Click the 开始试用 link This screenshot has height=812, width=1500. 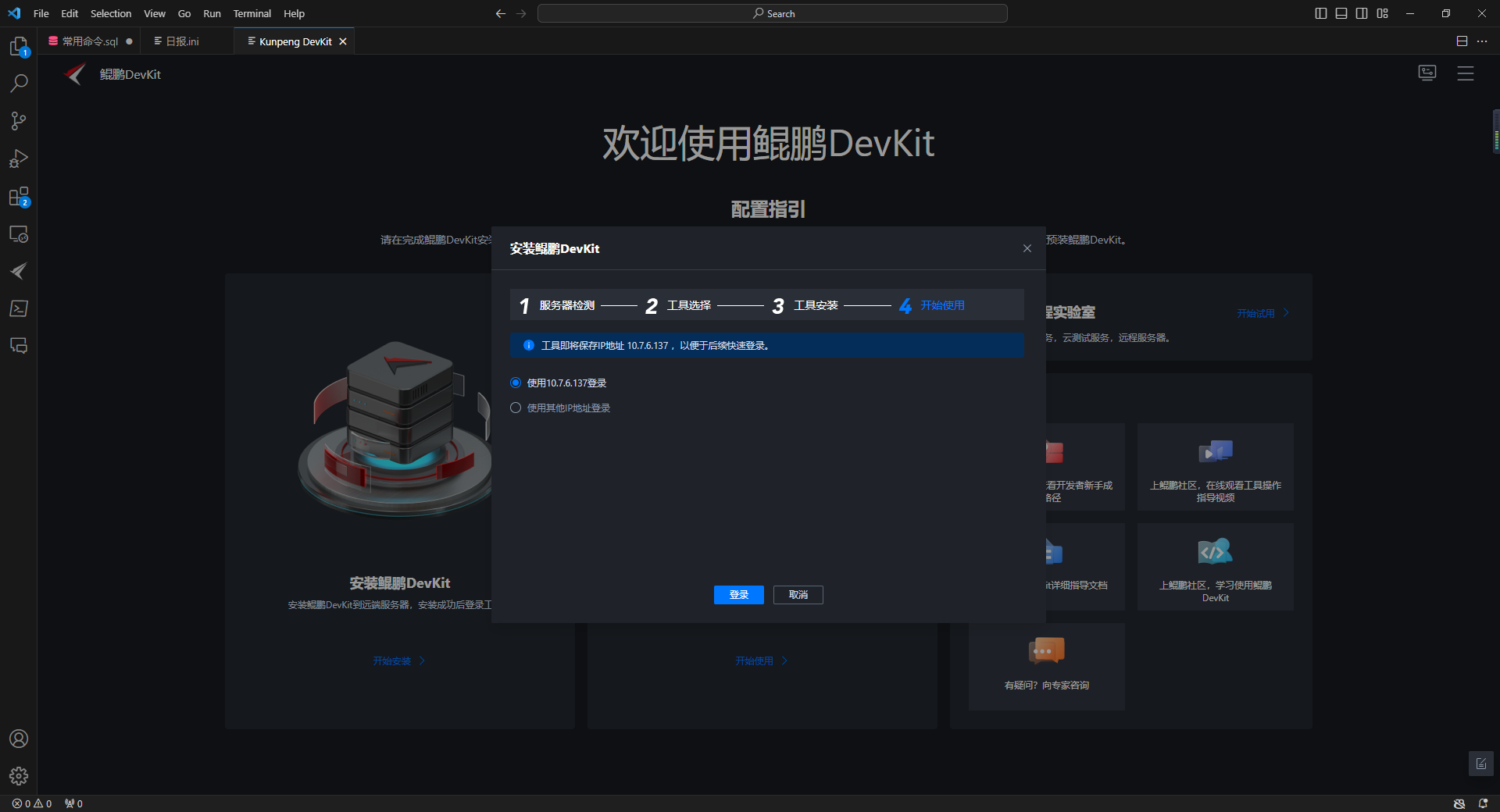point(1263,313)
